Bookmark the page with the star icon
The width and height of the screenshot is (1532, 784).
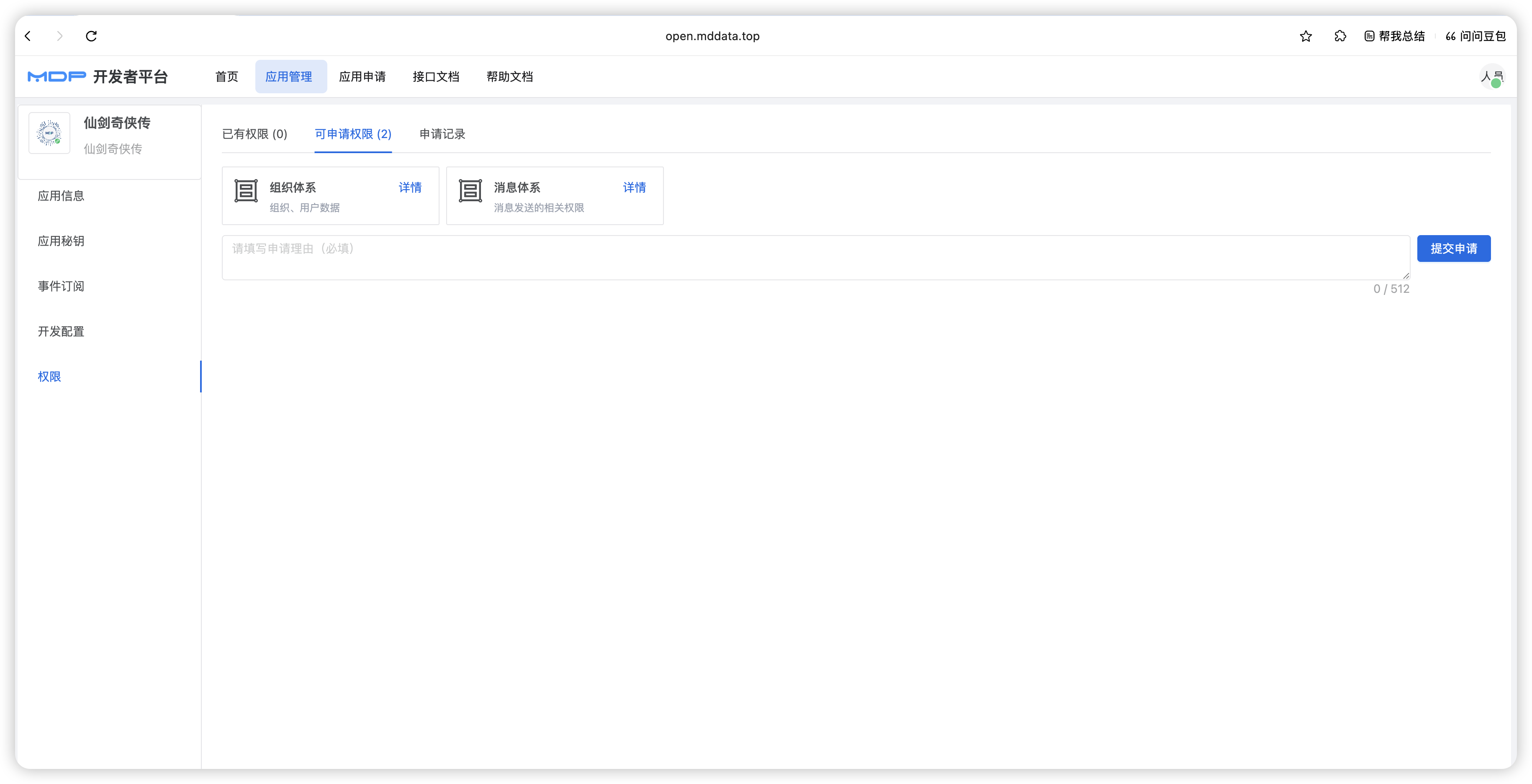point(1306,36)
